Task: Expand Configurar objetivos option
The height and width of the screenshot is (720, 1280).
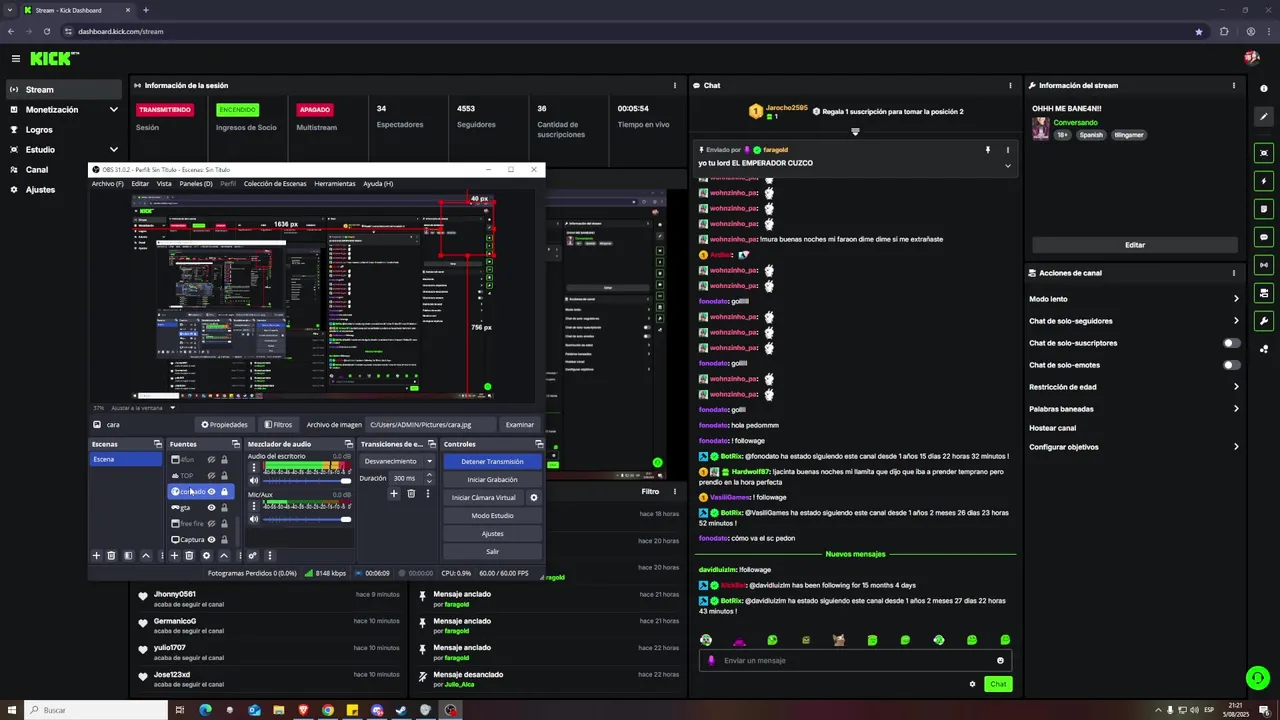Action: tap(1236, 447)
